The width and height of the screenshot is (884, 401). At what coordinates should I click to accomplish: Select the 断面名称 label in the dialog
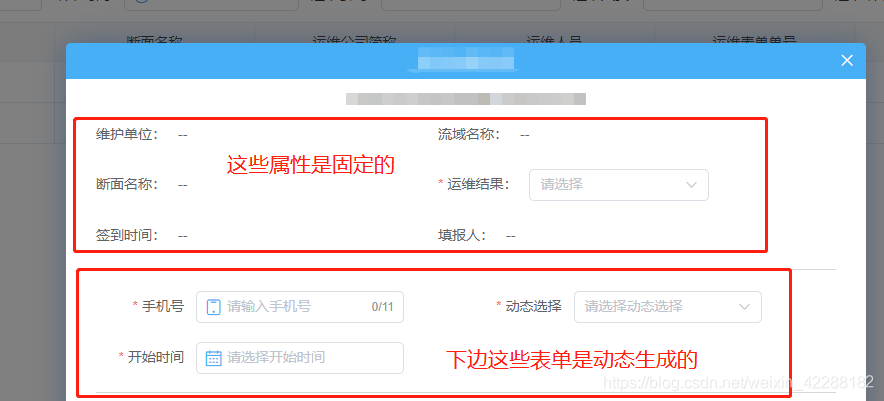tap(127, 184)
